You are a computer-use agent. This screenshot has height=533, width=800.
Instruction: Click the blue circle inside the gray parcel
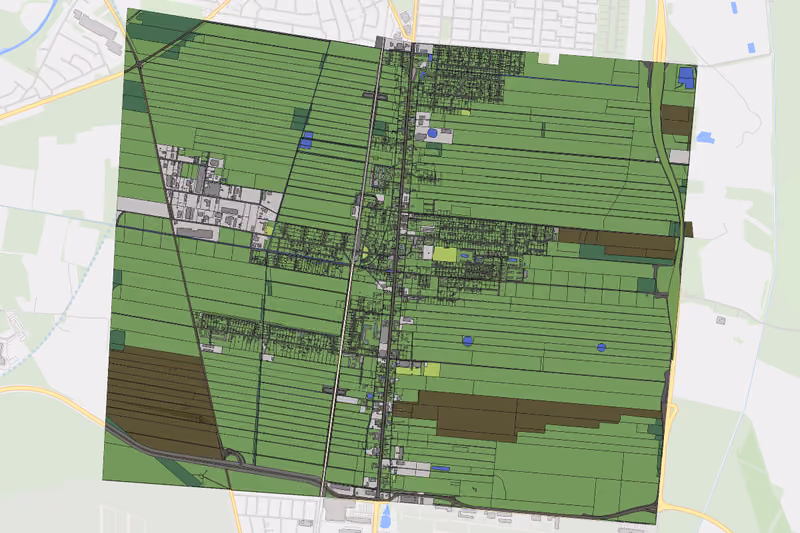[x=432, y=133]
